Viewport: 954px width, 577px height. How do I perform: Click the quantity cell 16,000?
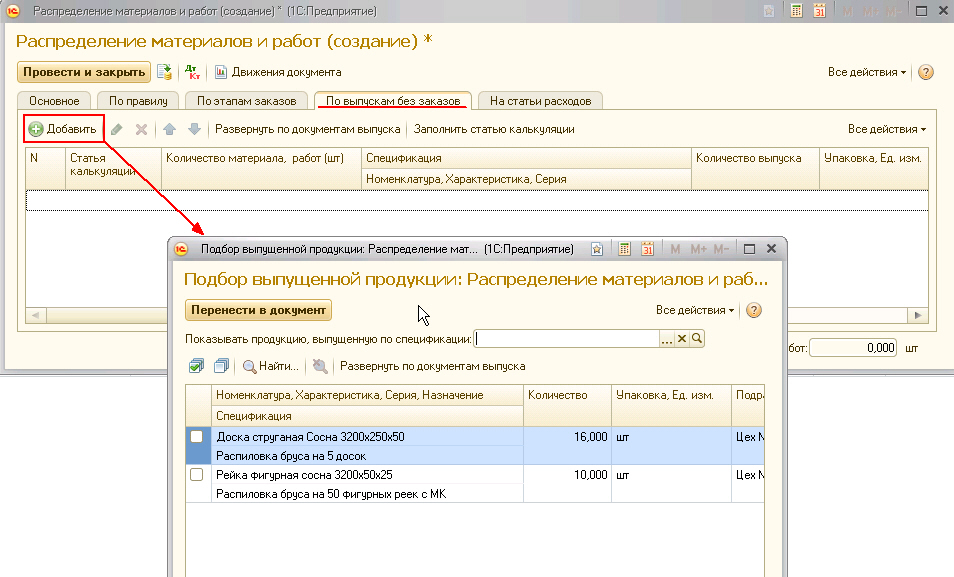(567, 437)
